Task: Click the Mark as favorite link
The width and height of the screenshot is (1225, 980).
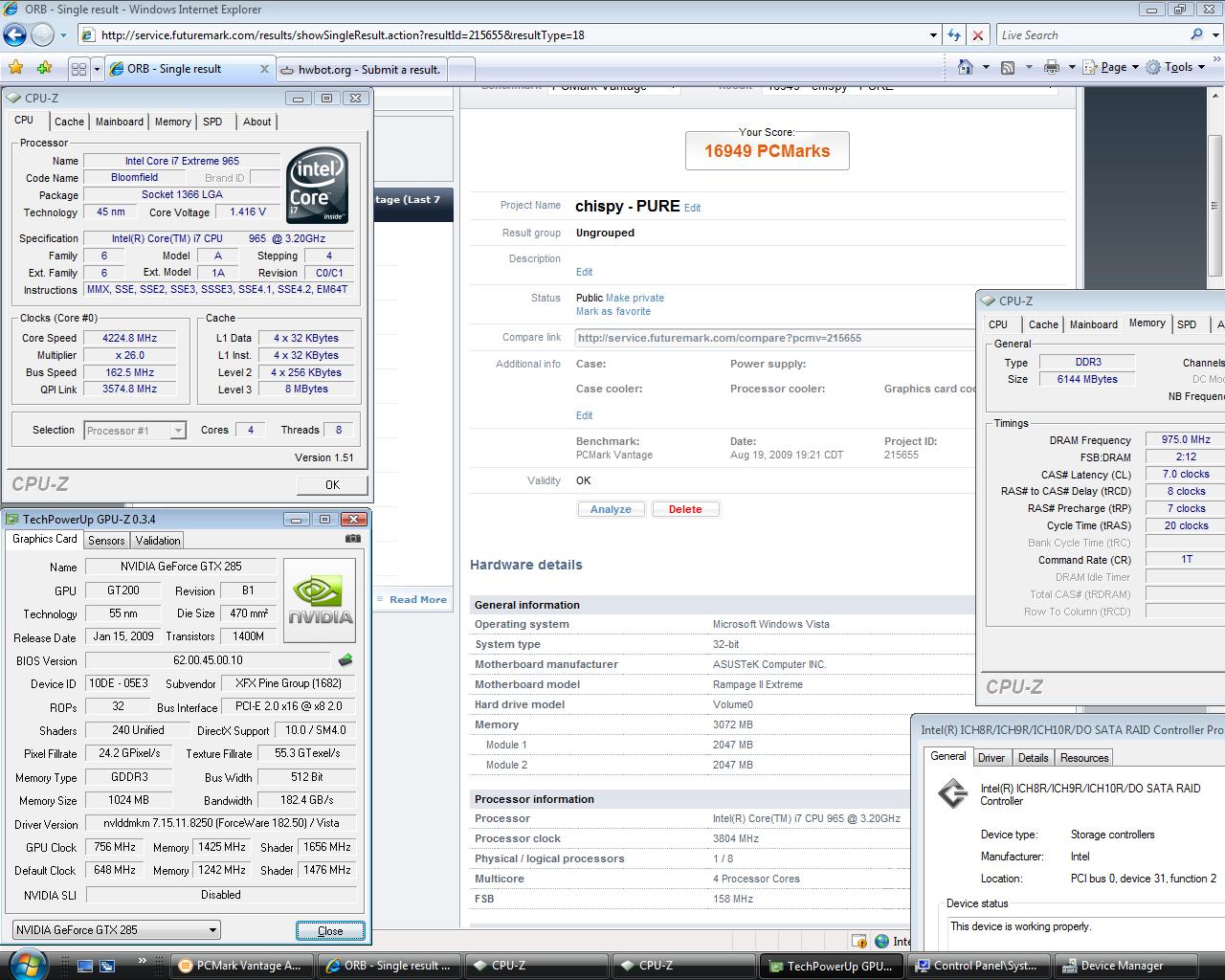Action: click(613, 311)
